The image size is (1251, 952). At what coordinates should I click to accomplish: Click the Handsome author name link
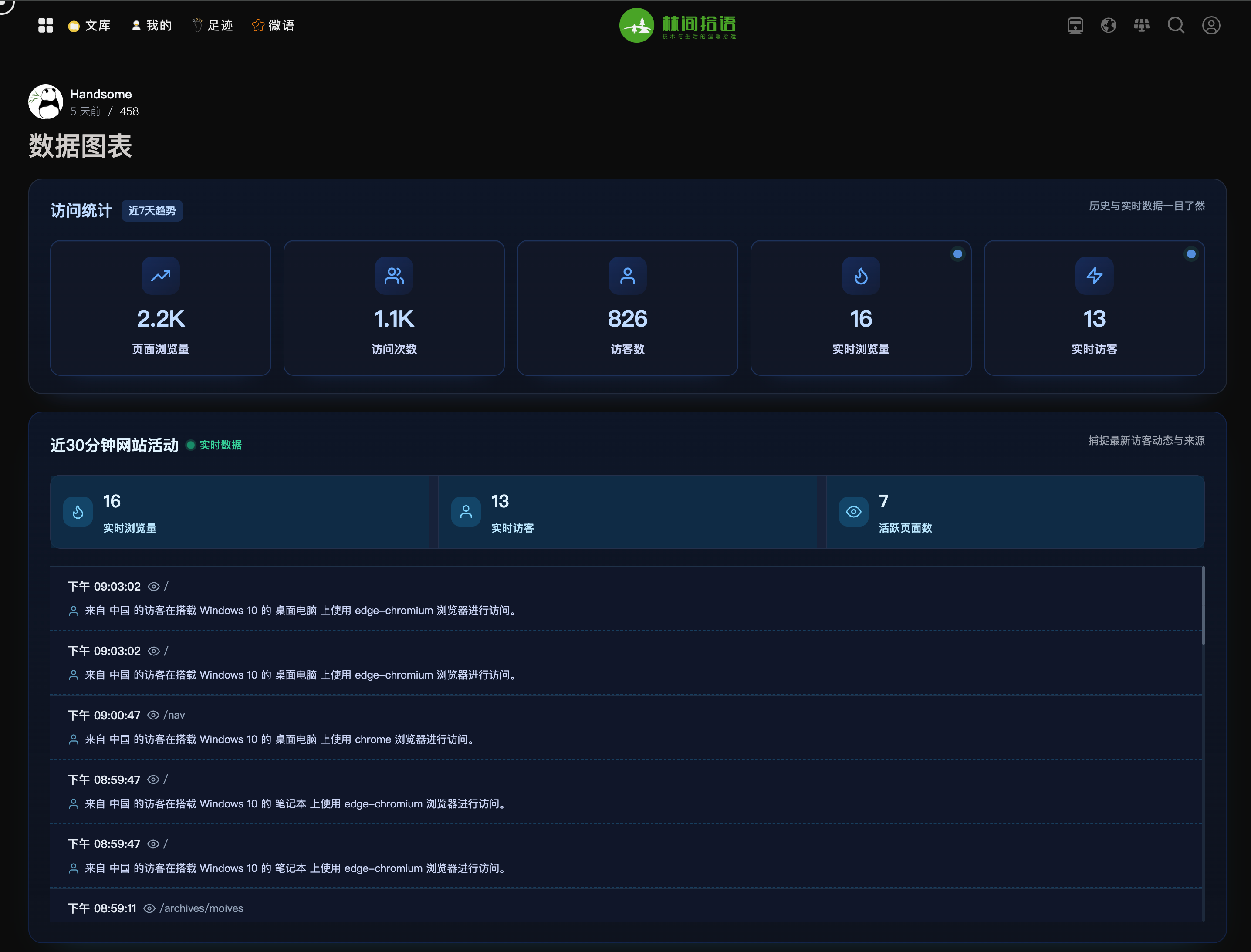click(100, 94)
